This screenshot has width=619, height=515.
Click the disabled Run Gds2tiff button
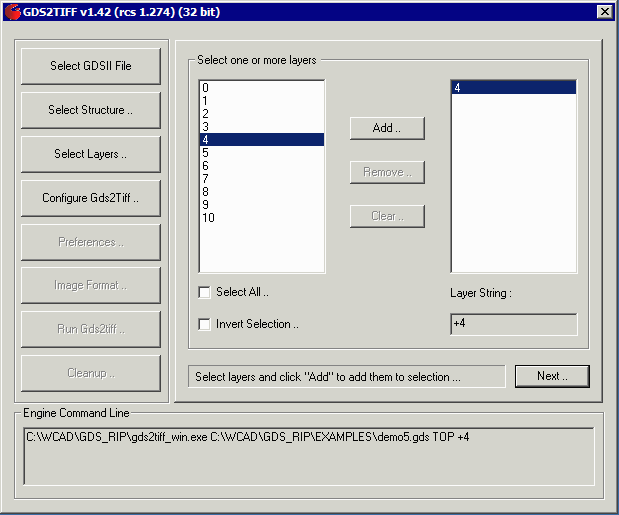tap(91, 329)
